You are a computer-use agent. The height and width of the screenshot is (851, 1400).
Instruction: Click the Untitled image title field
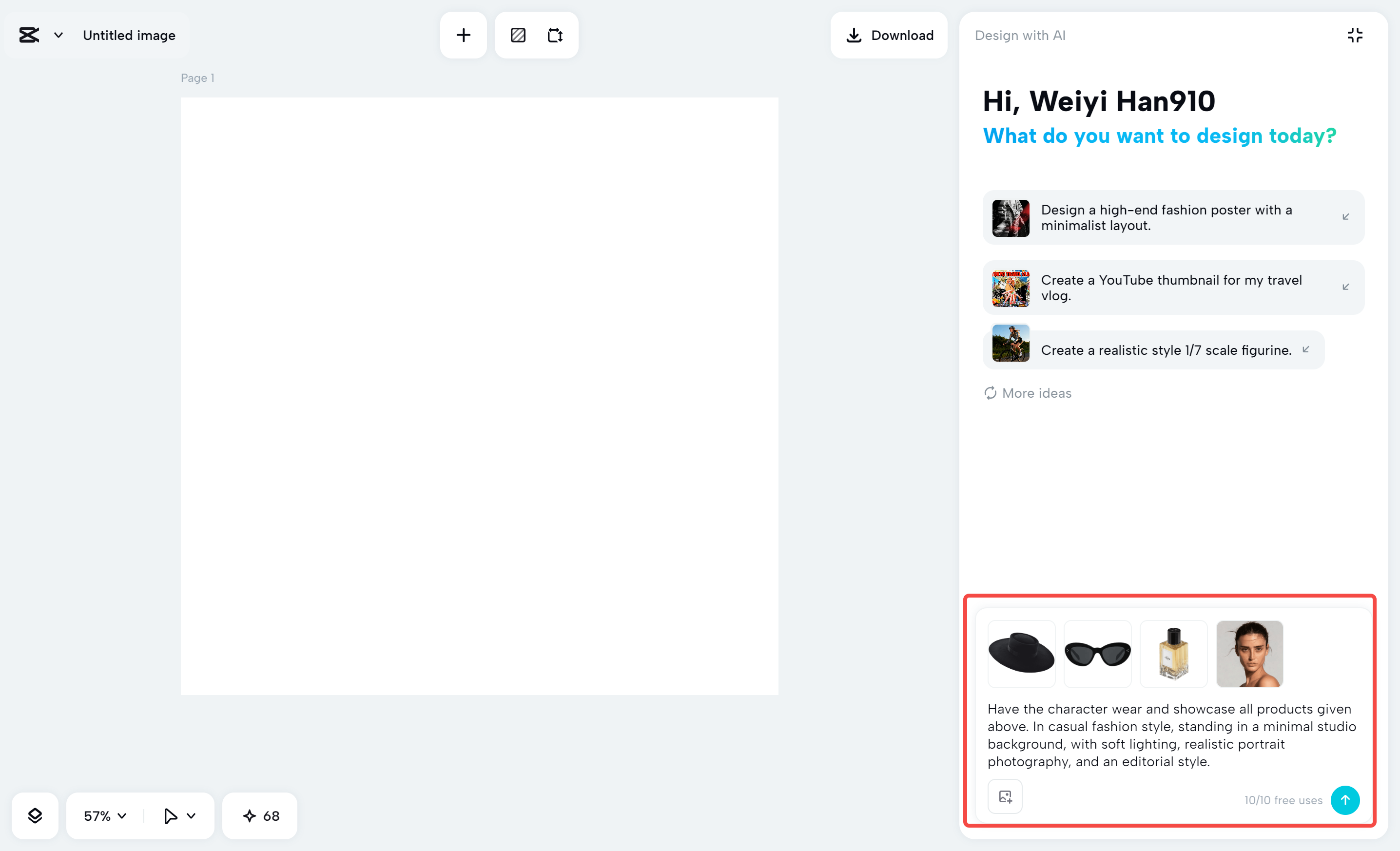(129, 35)
